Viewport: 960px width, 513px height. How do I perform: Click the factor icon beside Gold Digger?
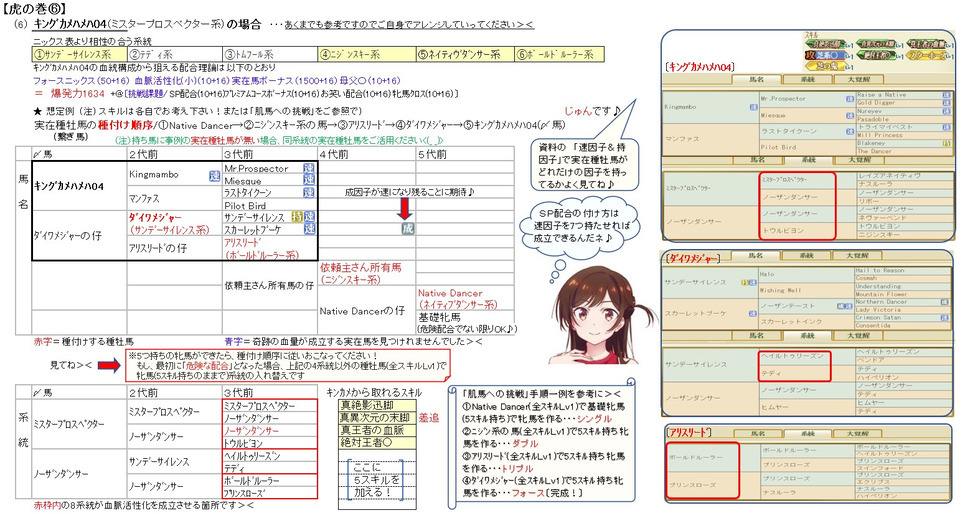click(x=947, y=103)
